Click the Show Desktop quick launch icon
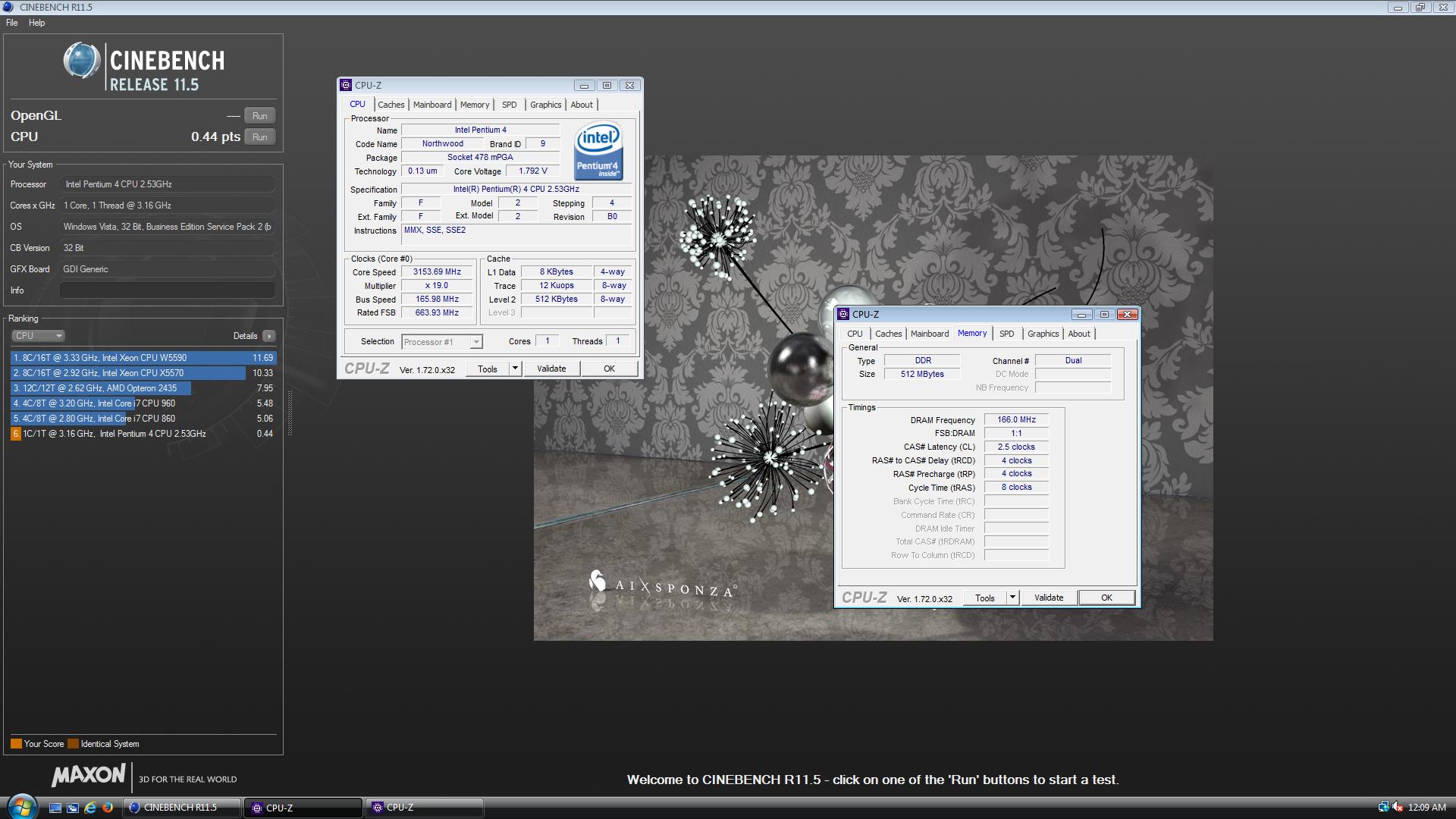The width and height of the screenshot is (1456, 819). (55, 808)
